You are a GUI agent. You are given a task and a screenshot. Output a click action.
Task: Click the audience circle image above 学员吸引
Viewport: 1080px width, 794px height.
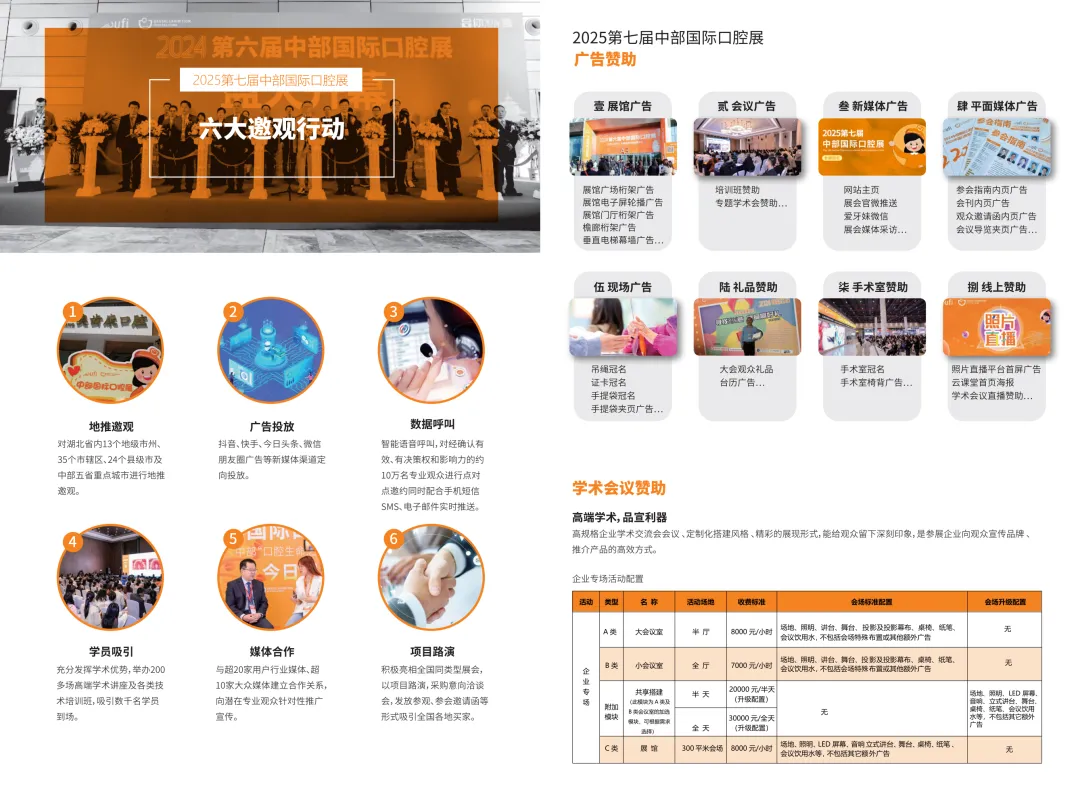[x=110, y=578]
